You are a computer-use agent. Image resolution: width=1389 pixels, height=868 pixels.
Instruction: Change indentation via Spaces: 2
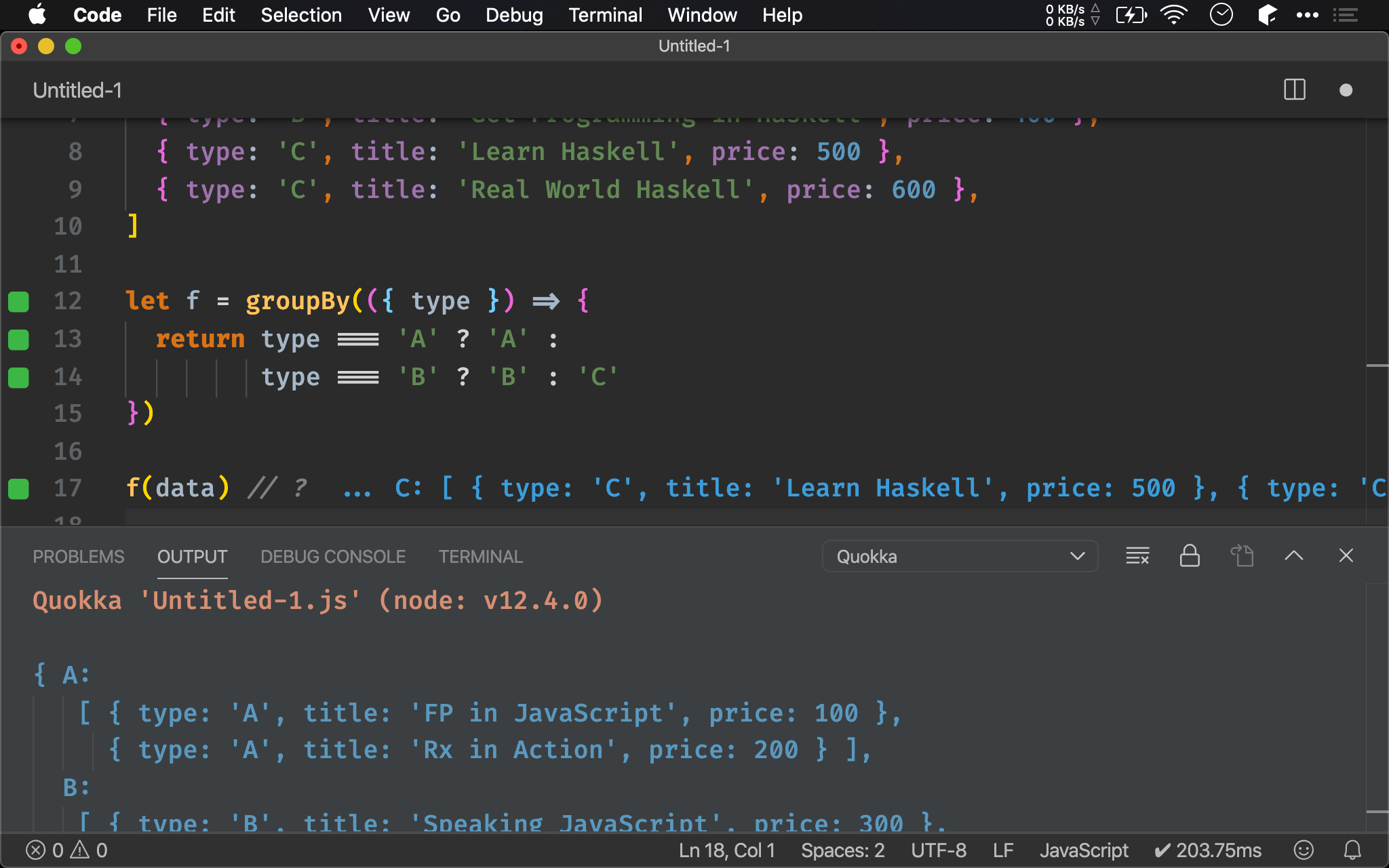pyautogui.click(x=843, y=850)
